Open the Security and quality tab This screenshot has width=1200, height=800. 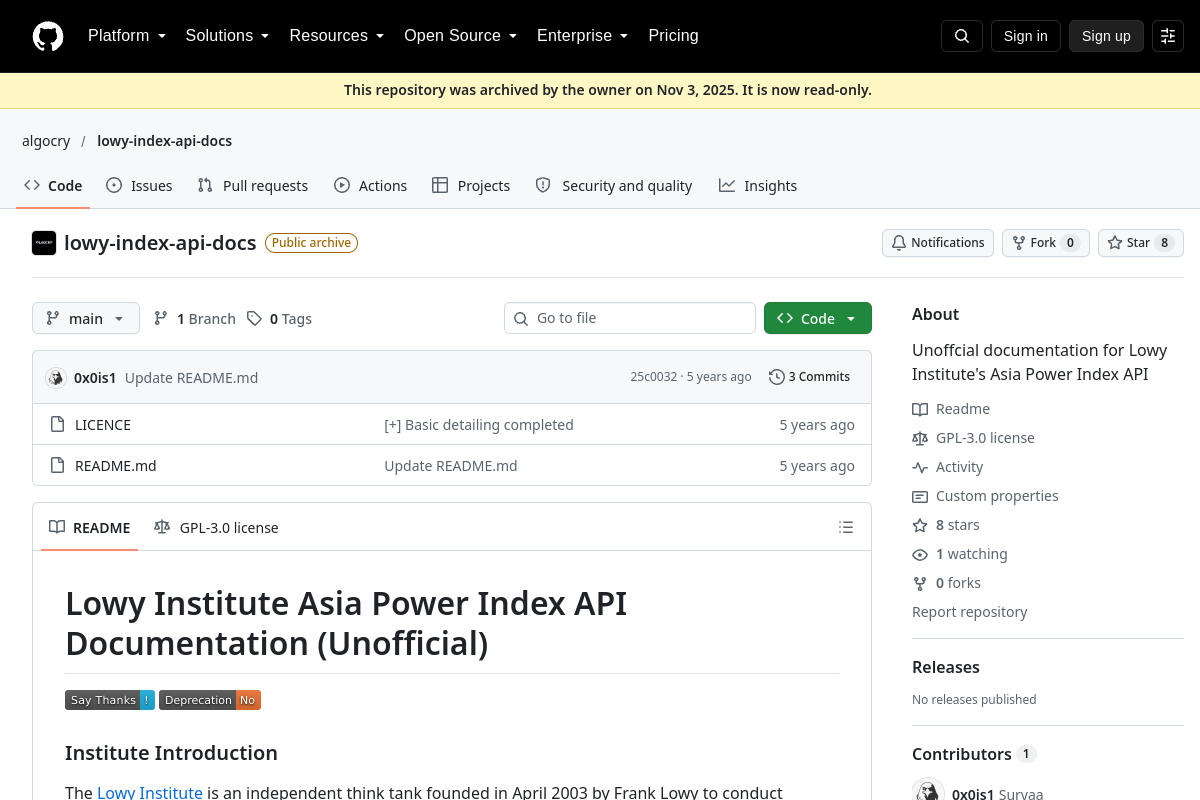pyautogui.click(x=614, y=186)
